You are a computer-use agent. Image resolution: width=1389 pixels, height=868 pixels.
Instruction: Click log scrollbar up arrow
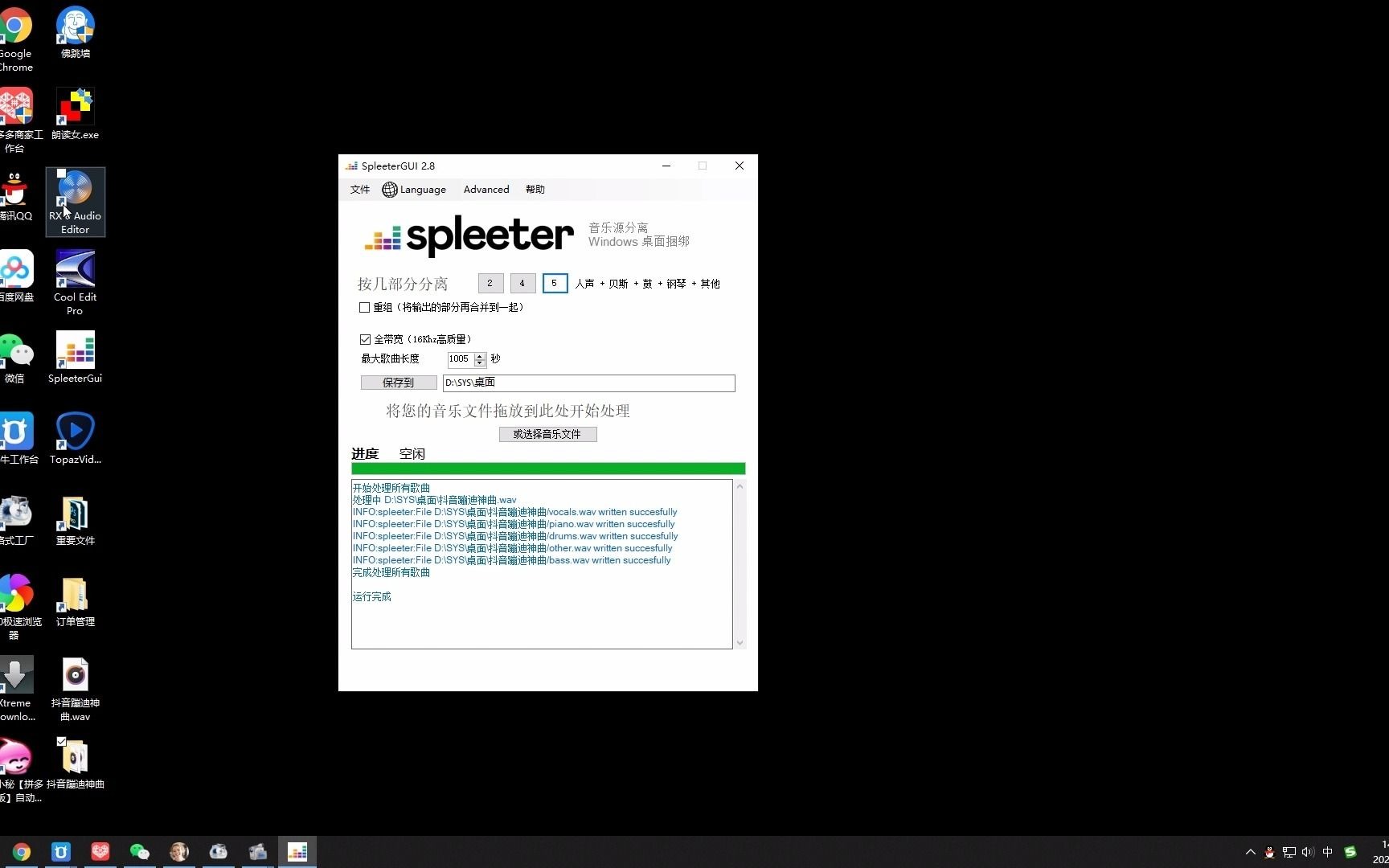pos(740,486)
